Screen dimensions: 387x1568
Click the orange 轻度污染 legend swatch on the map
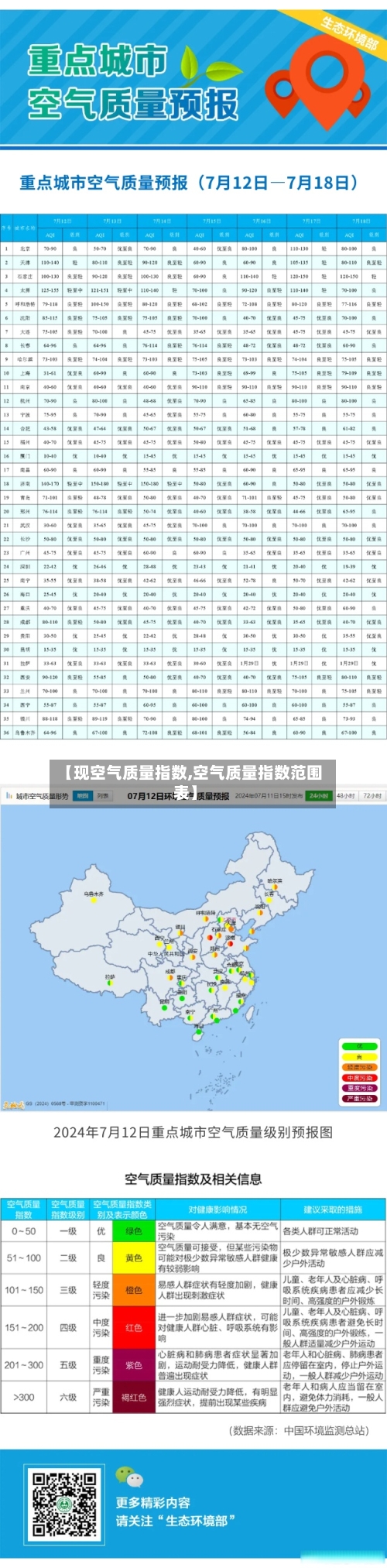coord(359,1067)
